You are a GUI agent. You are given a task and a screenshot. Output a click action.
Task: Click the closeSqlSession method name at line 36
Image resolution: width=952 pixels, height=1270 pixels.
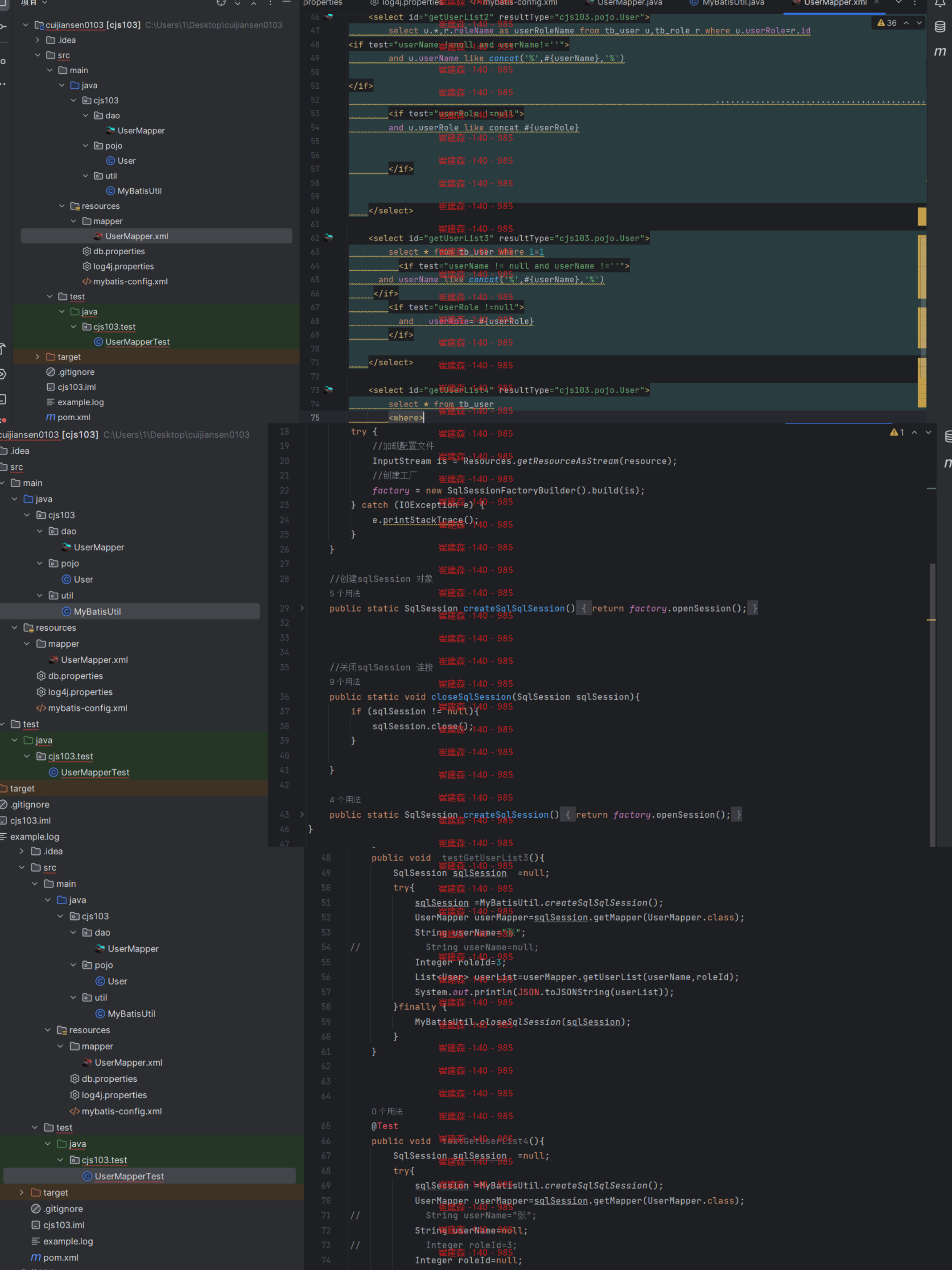[471, 696]
